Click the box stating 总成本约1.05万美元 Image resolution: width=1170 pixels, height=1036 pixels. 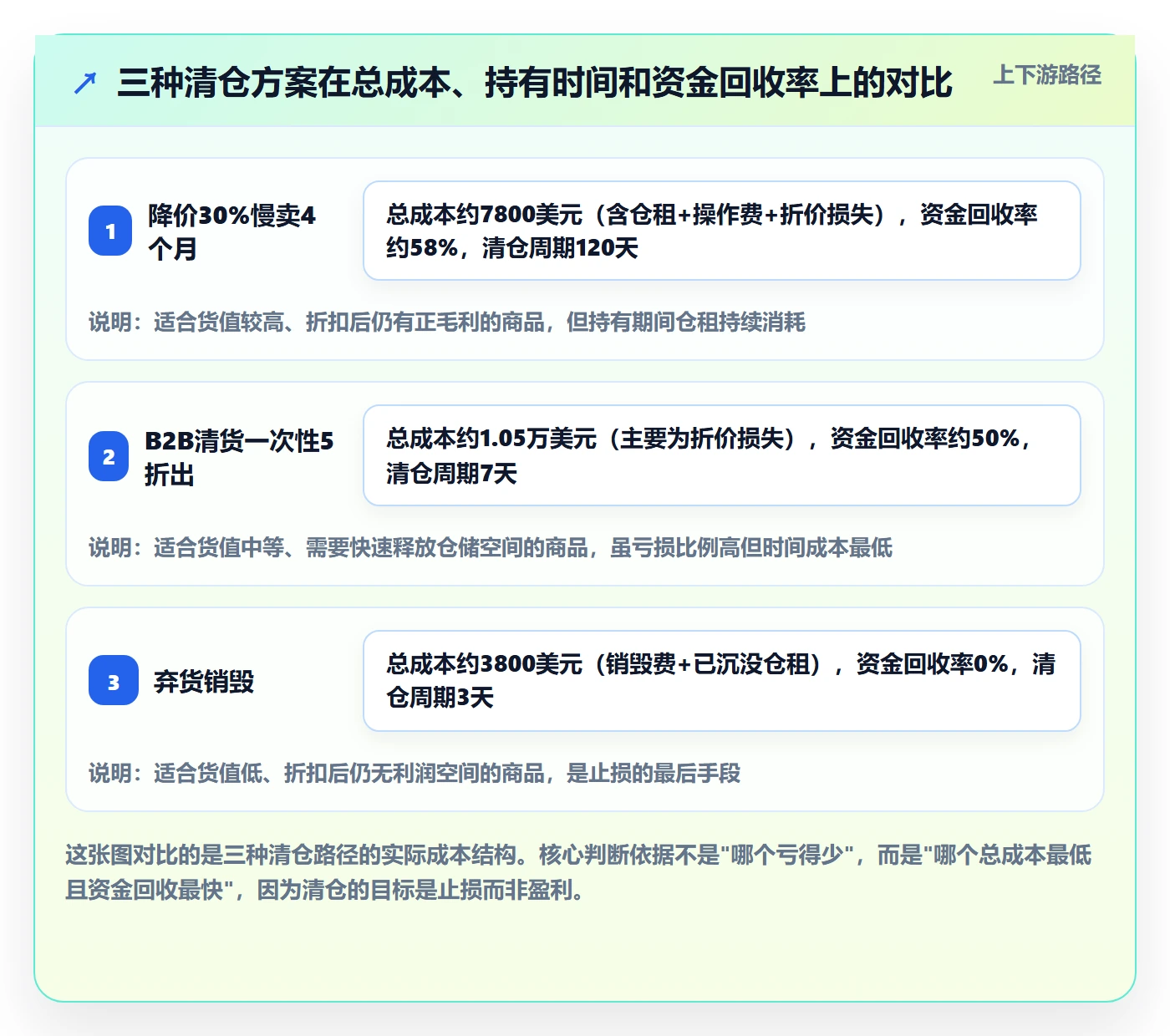point(722,455)
